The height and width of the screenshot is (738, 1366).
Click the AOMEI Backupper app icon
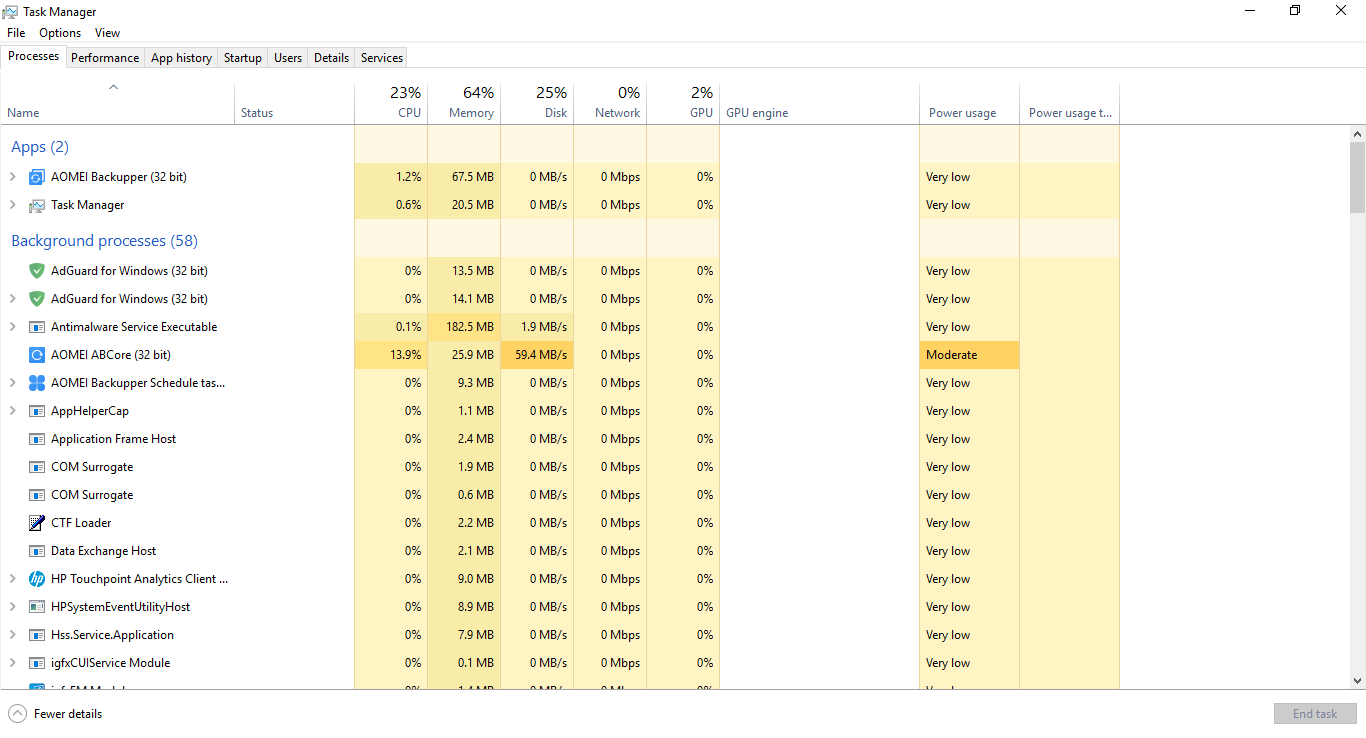37,177
